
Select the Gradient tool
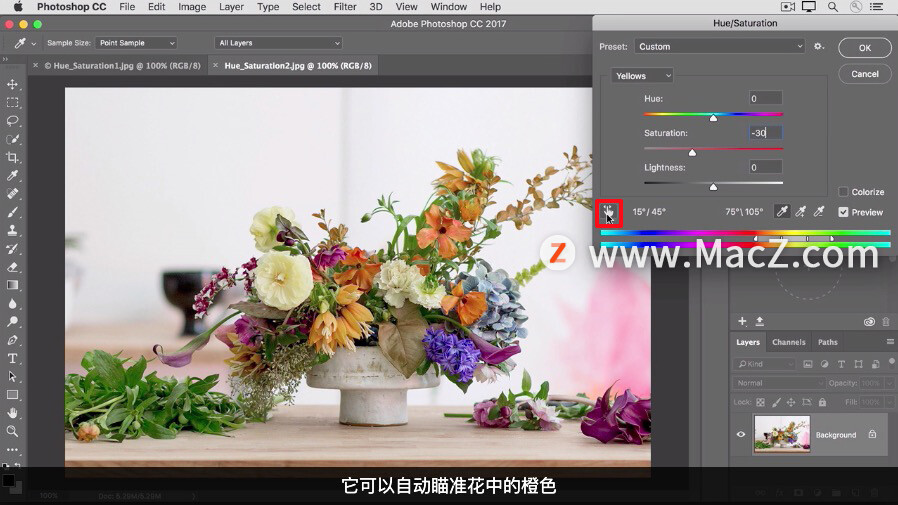[x=12, y=285]
